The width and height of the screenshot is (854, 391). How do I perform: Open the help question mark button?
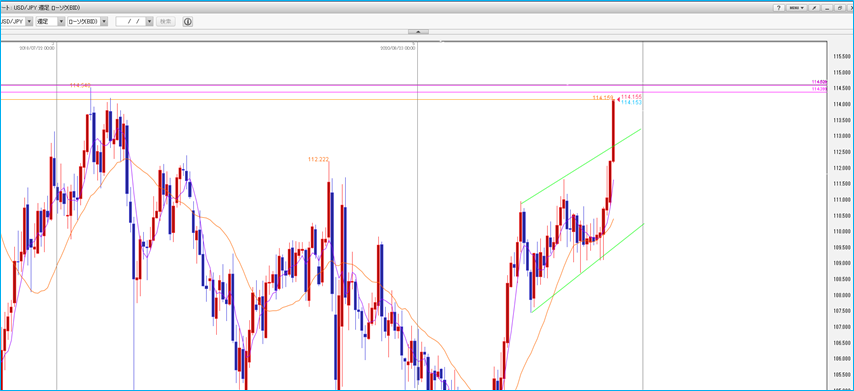pyautogui.click(x=779, y=8)
